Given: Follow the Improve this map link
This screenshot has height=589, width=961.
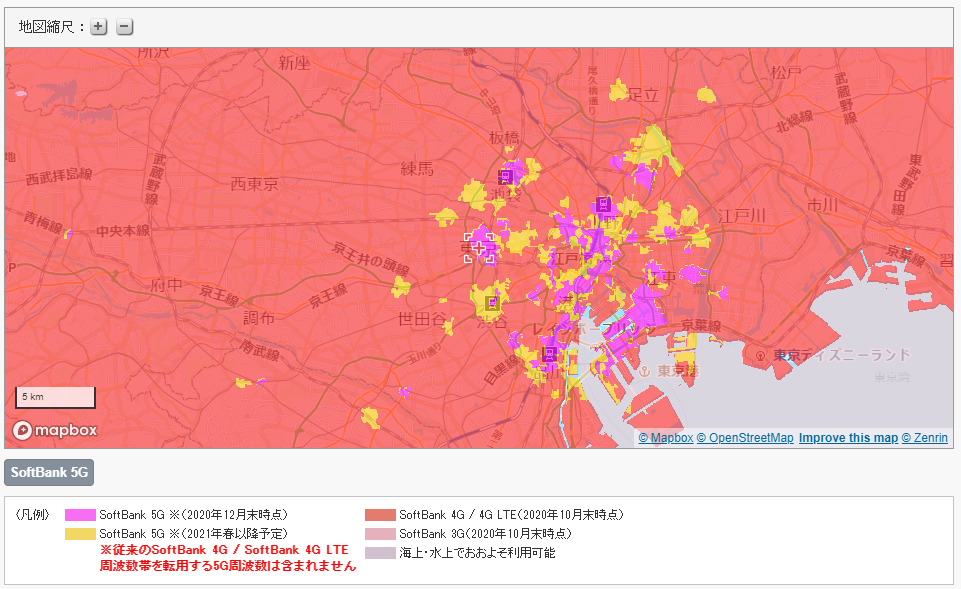Looking at the screenshot, I should click(848, 438).
